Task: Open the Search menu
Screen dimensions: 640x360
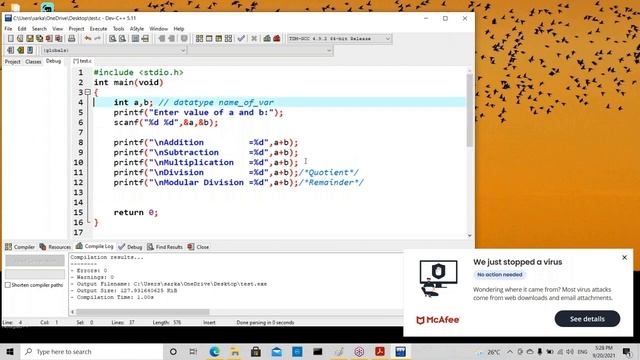Action: coord(39,29)
